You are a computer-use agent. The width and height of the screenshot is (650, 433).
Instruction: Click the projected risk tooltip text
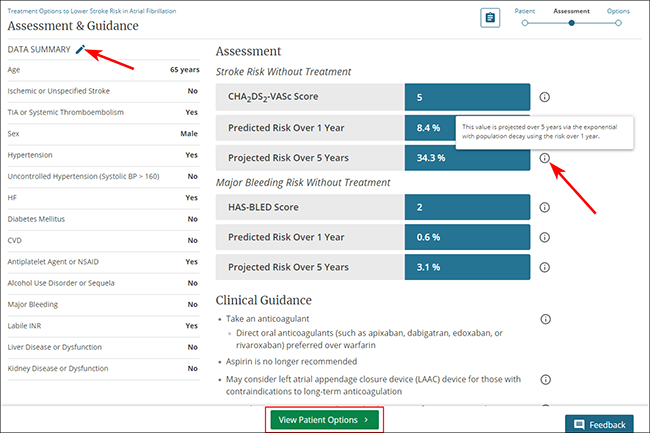pyautogui.click(x=540, y=132)
